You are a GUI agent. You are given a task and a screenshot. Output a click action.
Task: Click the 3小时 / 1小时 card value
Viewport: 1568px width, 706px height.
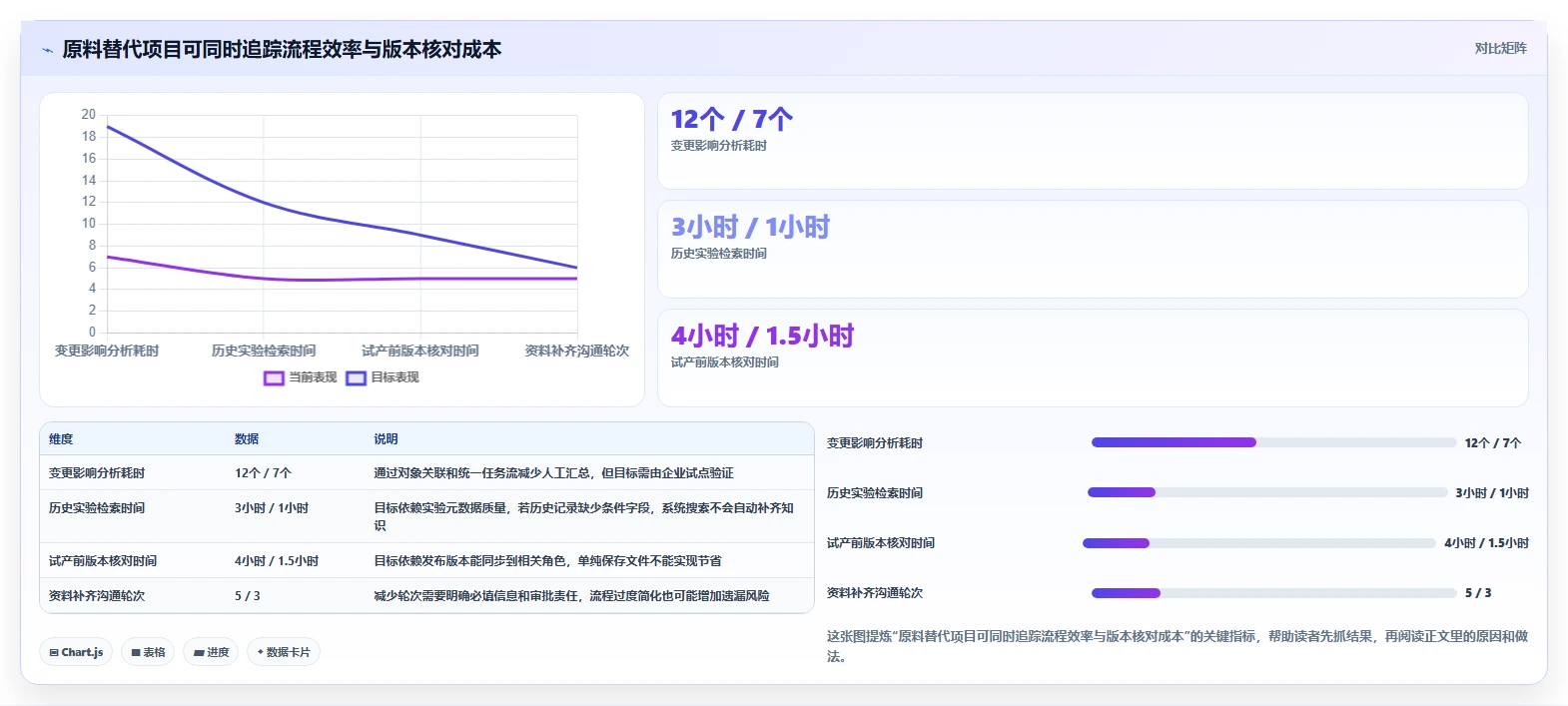[750, 228]
